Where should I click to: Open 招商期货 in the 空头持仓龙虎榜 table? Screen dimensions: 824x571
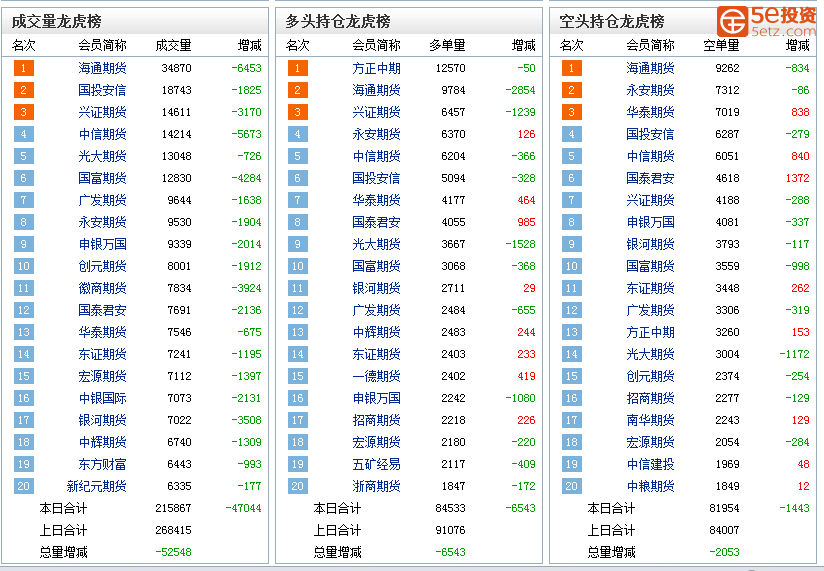(650, 398)
